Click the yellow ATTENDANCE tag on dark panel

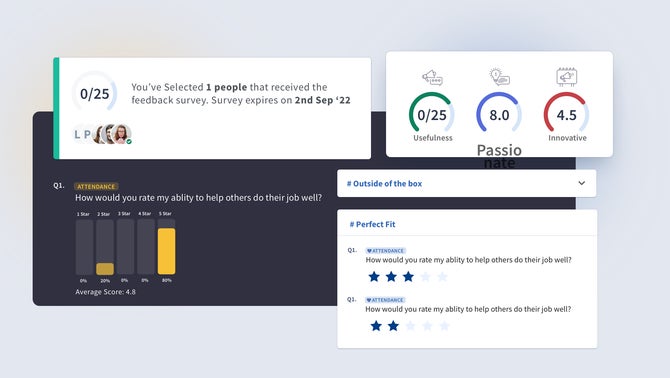pos(96,187)
